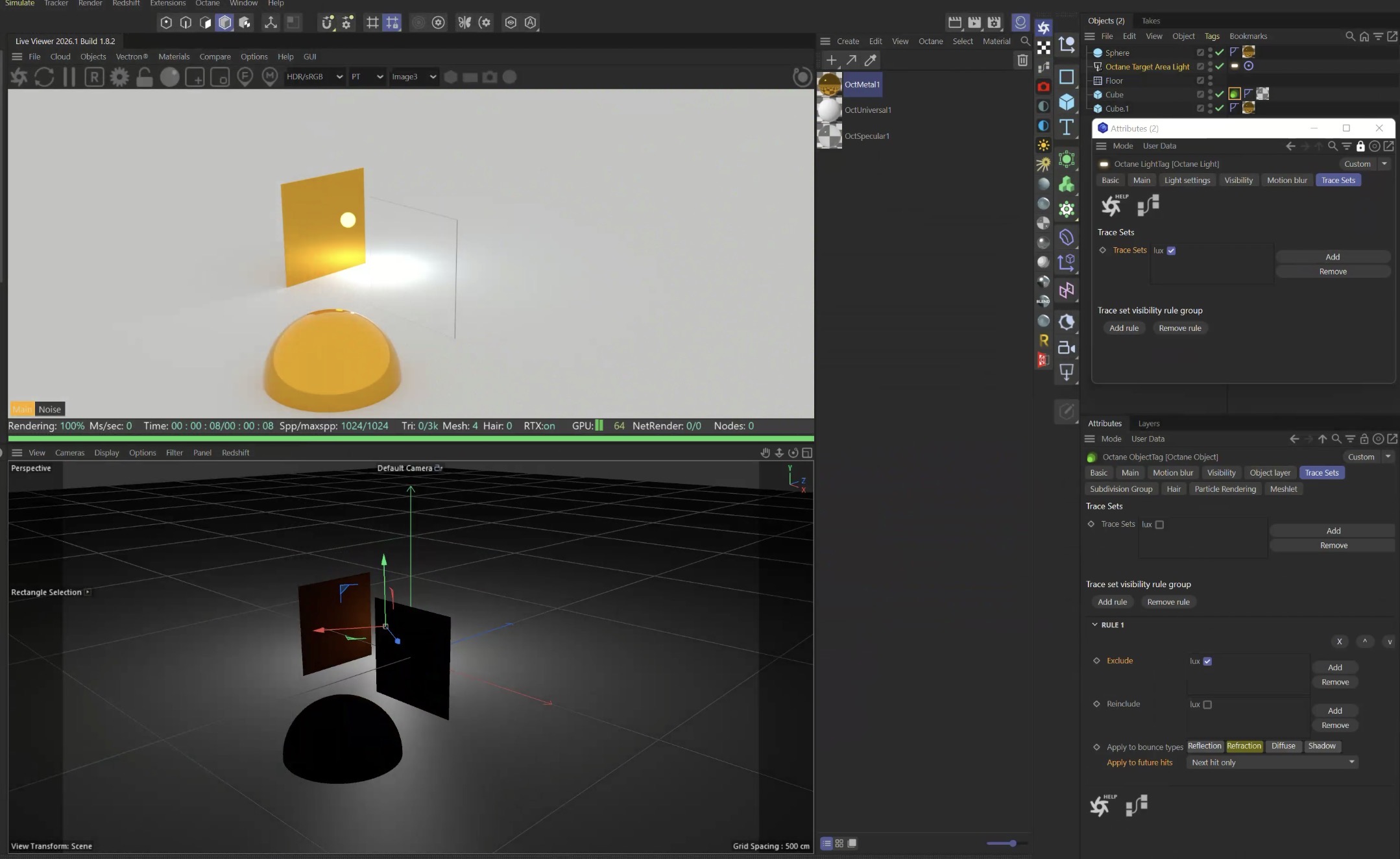
Task: Click the Refraction bounce type button
Action: pyautogui.click(x=1244, y=746)
